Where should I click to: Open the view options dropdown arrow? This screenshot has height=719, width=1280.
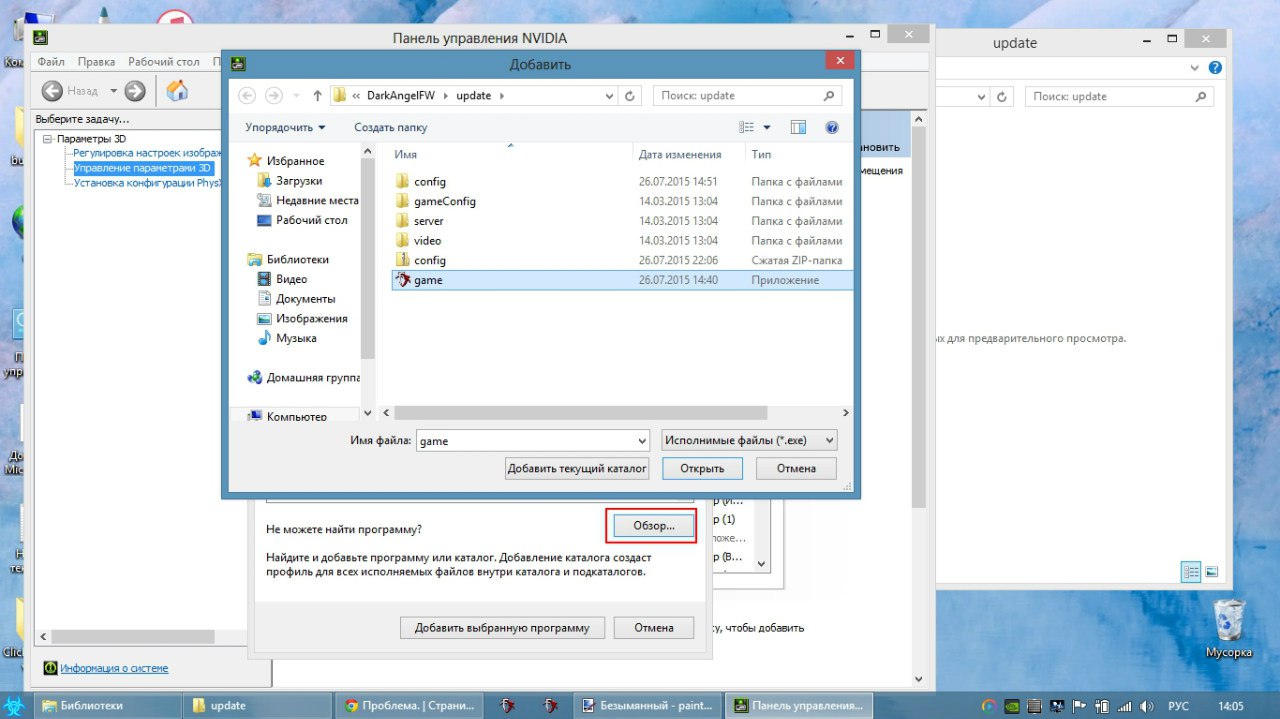tap(767, 127)
